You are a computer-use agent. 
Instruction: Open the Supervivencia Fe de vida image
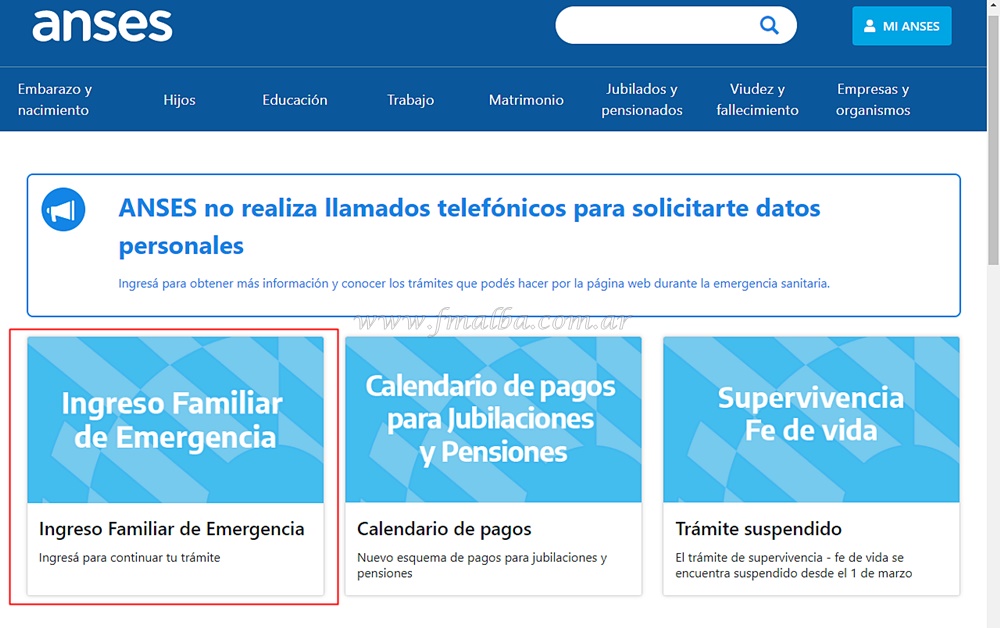(811, 420)
